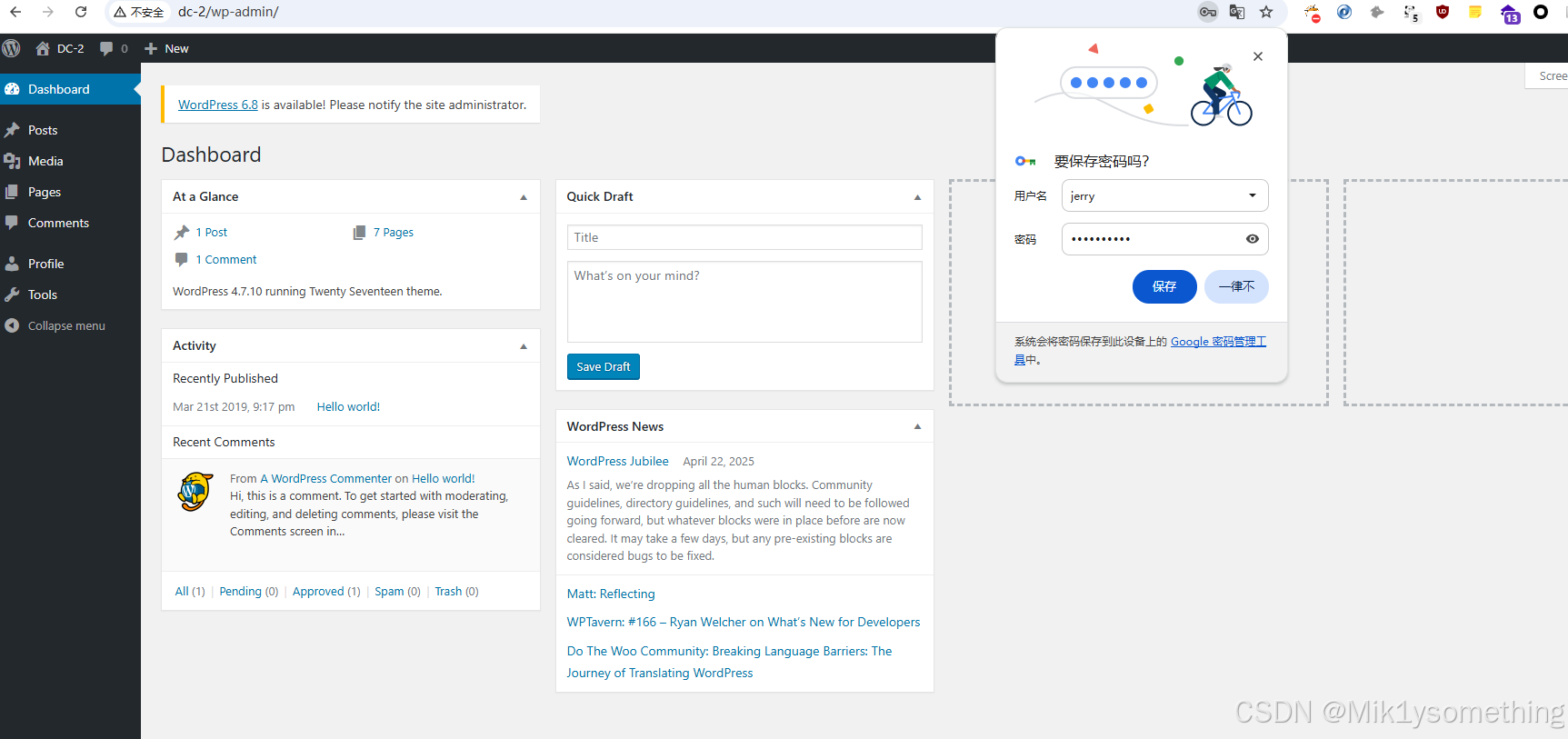
Task: Click the translate page icon
Action: pyautogui.click(x=1237, y=12)
